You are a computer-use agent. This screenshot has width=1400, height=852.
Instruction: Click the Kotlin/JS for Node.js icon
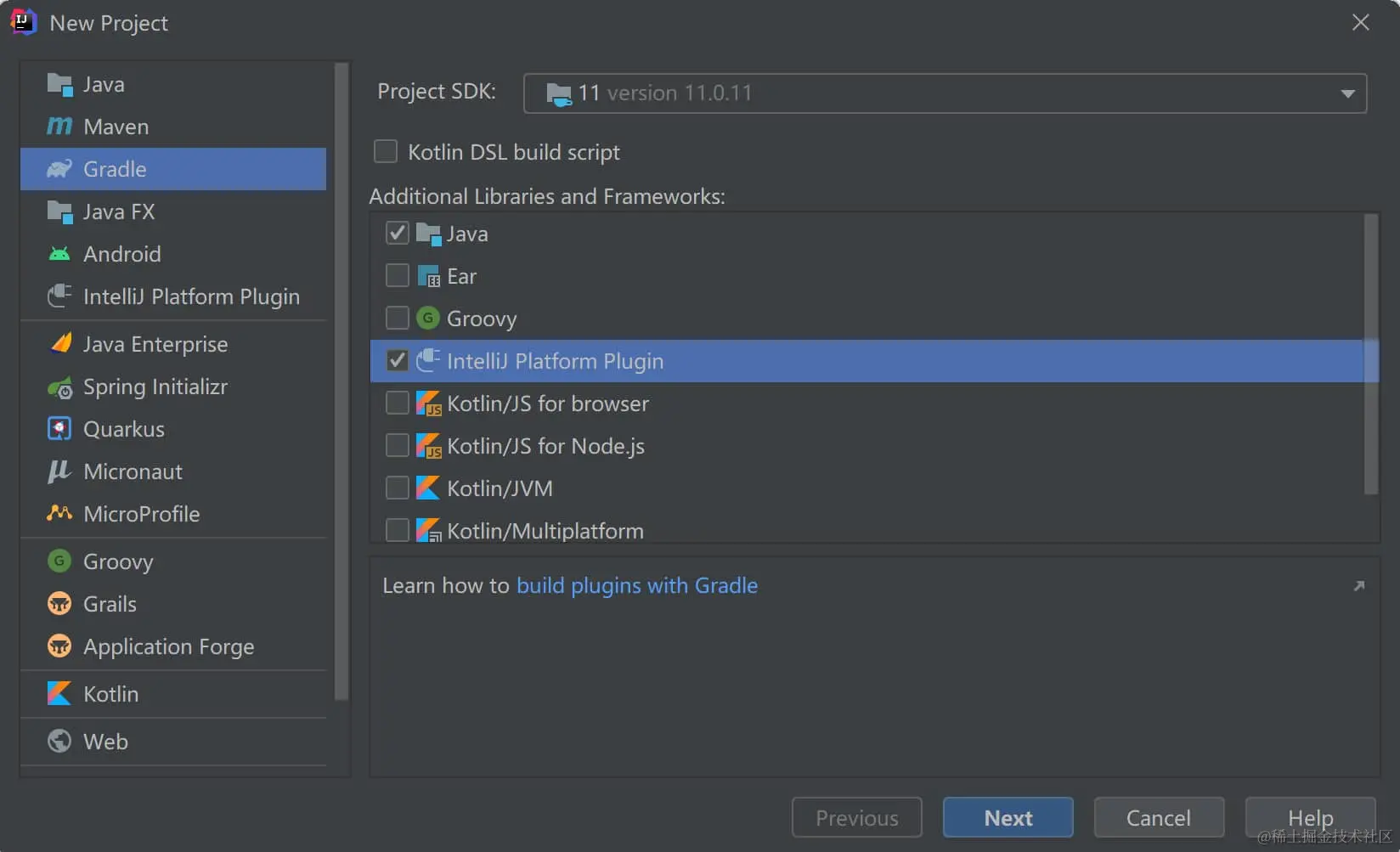[428, 446]
